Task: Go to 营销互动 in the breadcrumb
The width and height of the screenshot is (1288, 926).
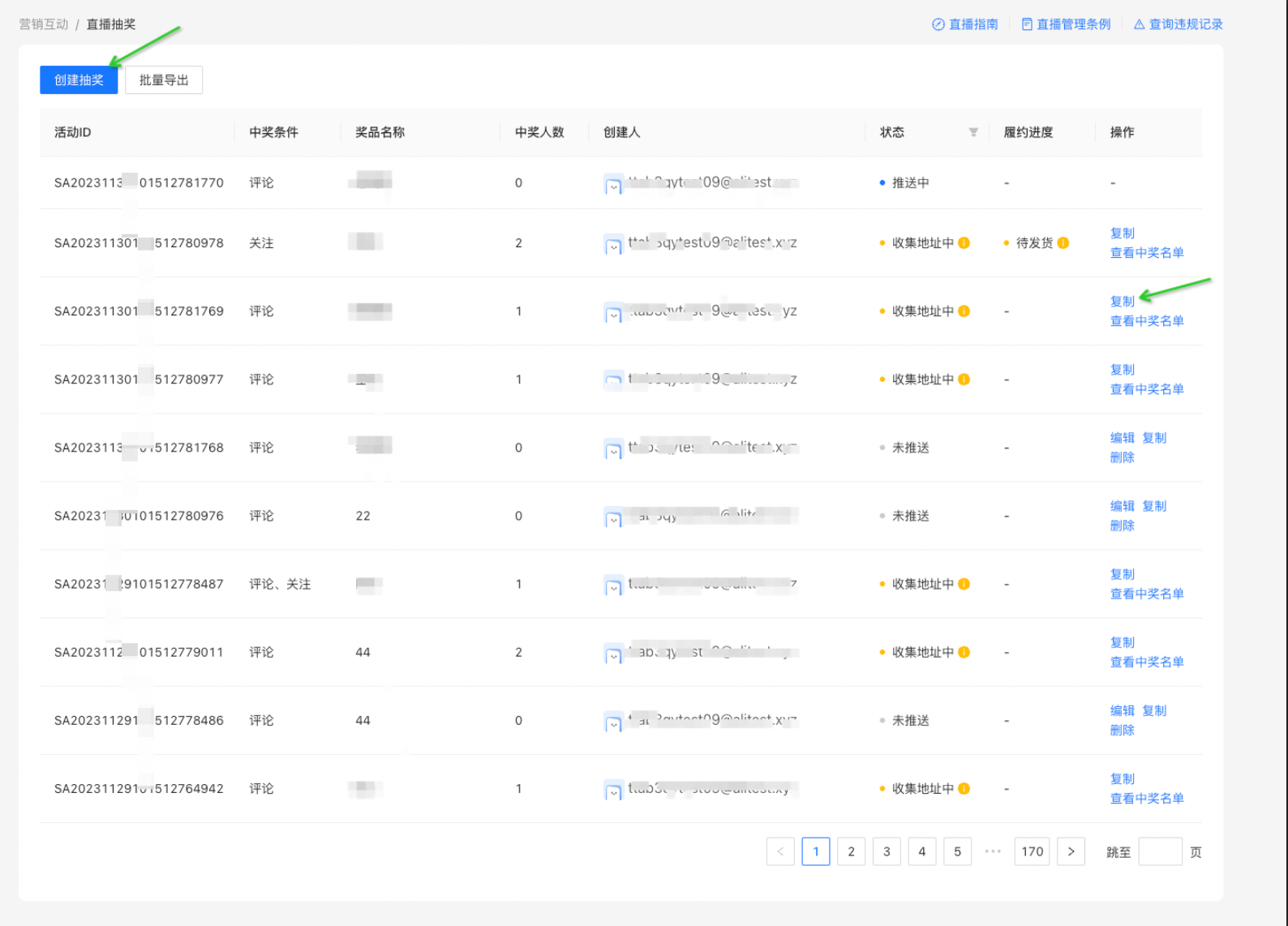Action: (x=44, y=24)
